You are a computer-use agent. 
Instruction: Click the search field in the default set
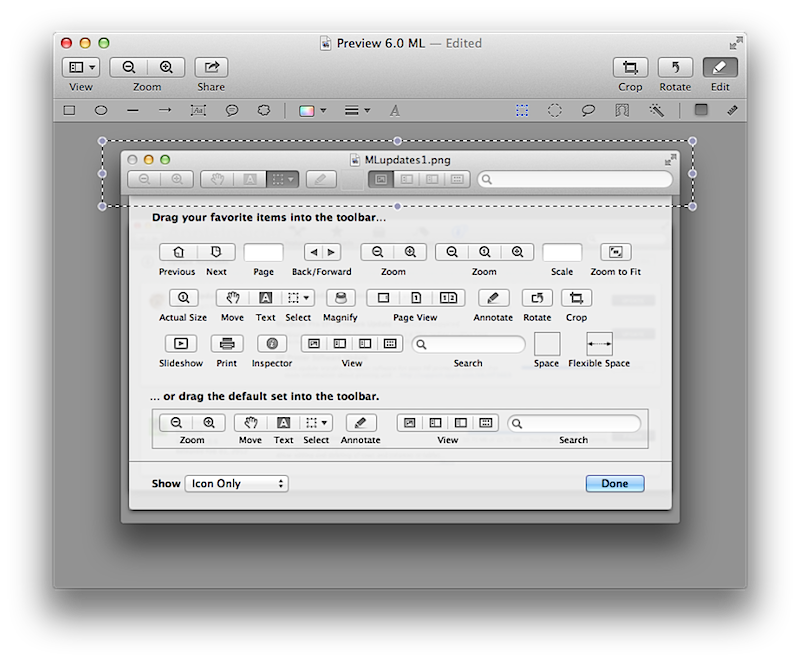point(574,424)
